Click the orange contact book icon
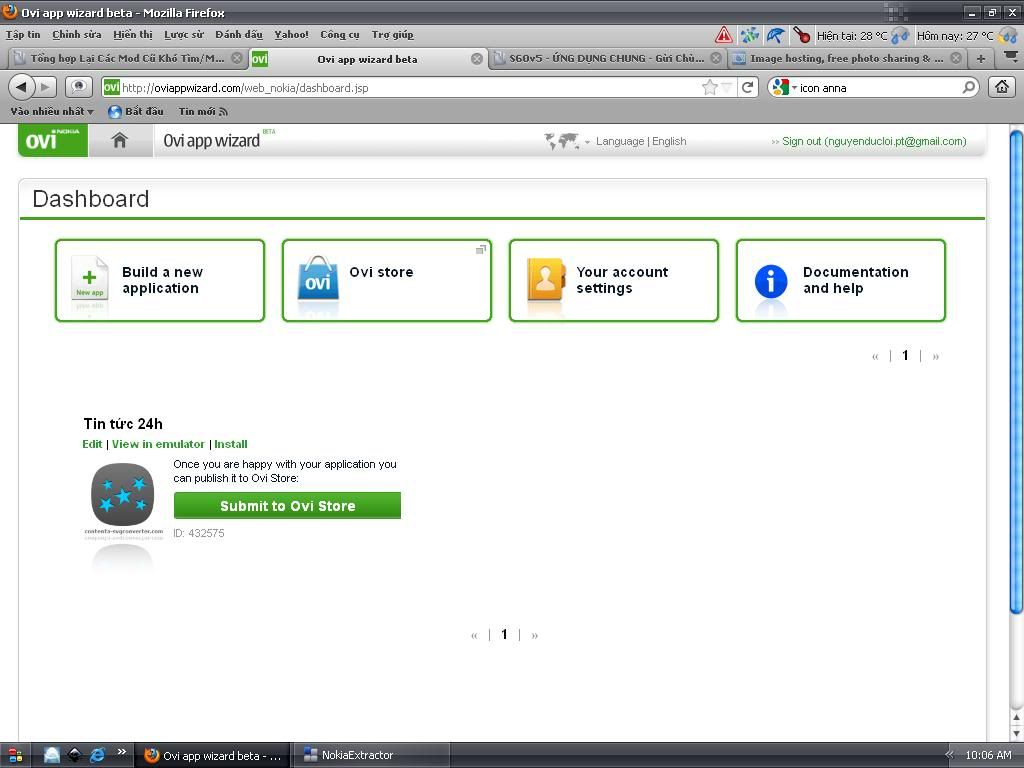Image resolution: width=1024 pixels, height=768 pixels. (545, 279)
